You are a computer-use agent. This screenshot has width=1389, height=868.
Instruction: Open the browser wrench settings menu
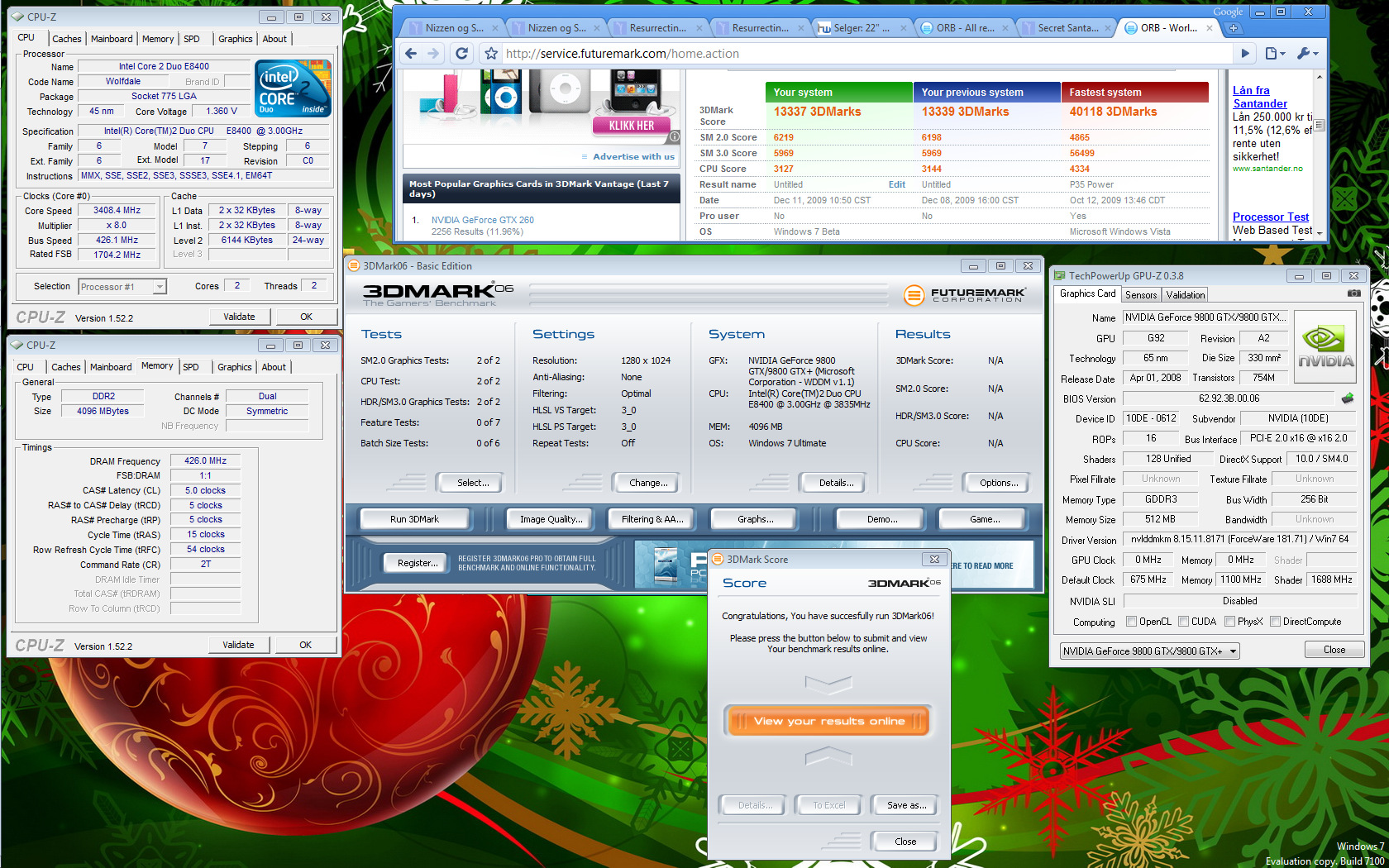click(1307, 54)
